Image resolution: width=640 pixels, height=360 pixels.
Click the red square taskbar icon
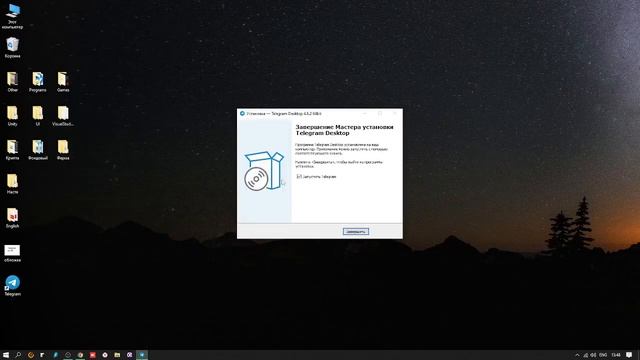(x=93, y=355)
